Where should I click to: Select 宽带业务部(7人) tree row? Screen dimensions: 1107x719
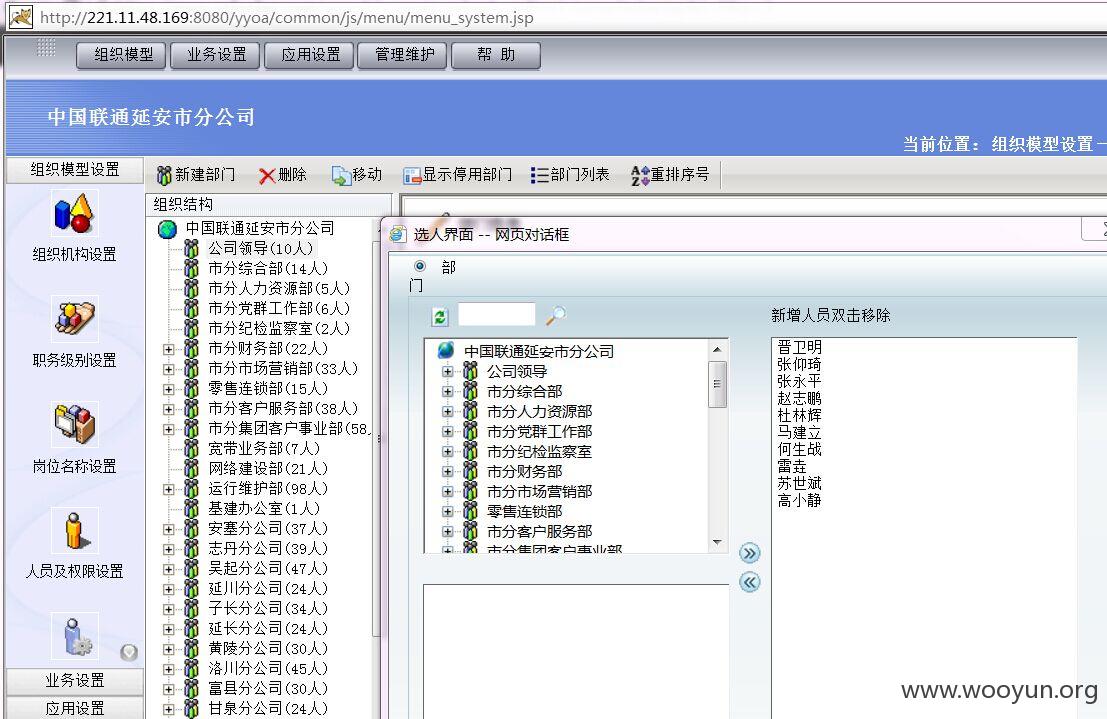(264, 448)
